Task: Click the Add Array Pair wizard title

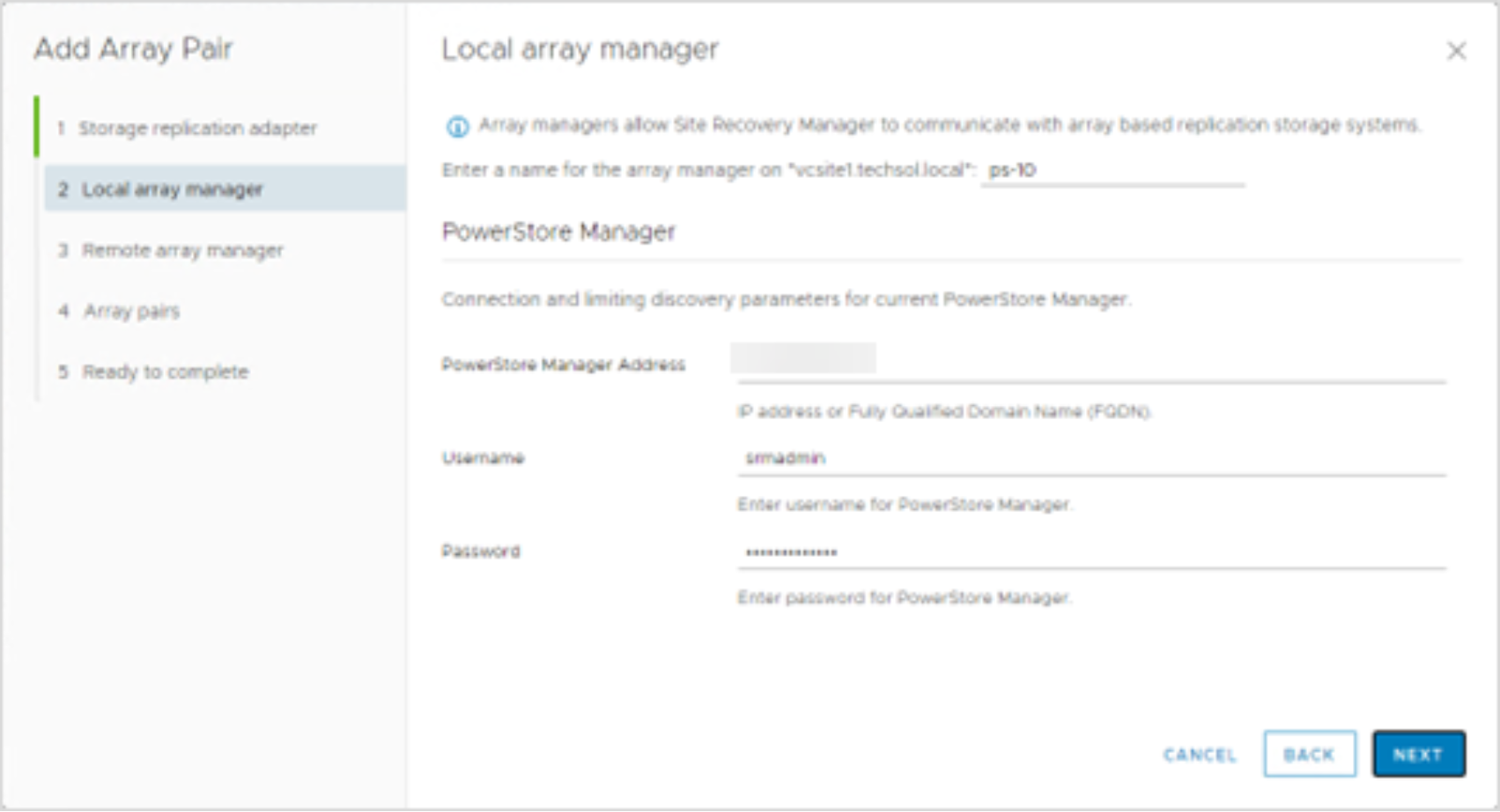Action: pos(133,48)
